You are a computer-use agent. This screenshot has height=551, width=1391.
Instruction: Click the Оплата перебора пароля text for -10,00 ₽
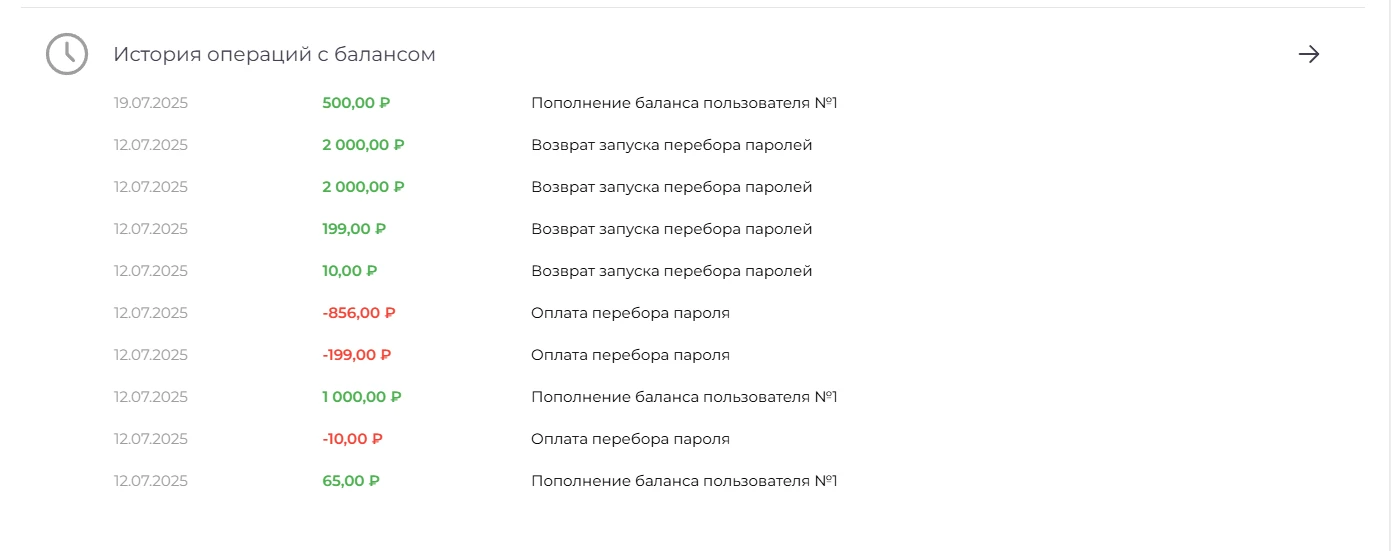(630, 439)
